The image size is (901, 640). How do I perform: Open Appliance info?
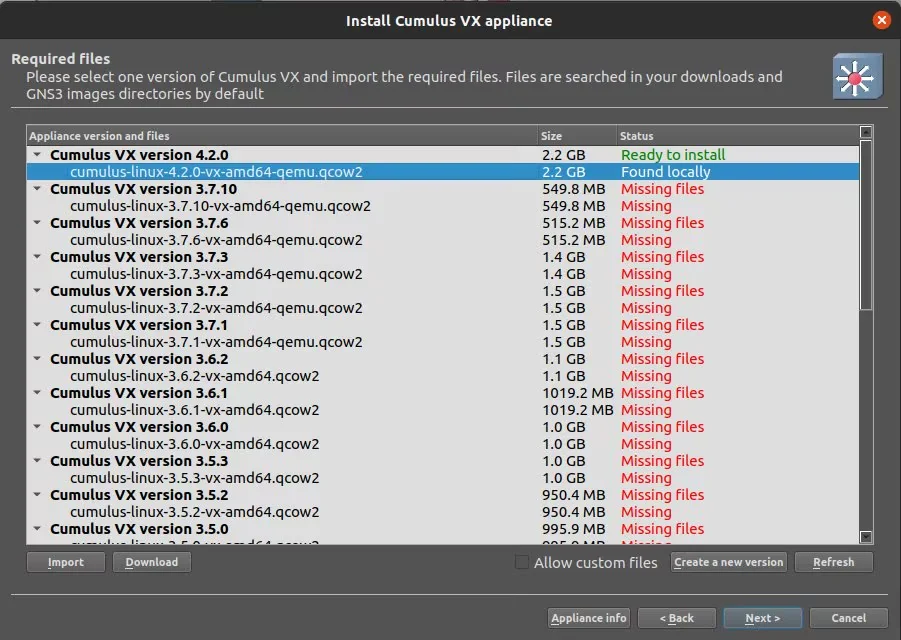point(588,618)
